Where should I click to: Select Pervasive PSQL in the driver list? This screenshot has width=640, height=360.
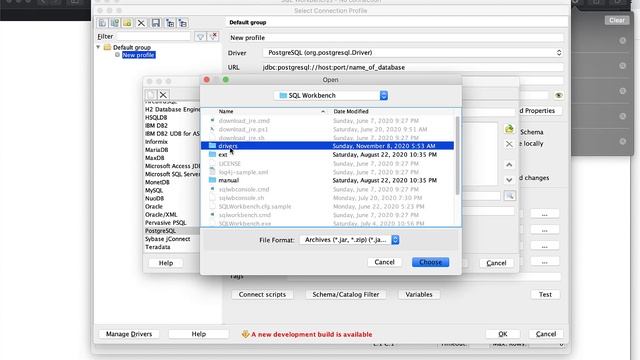click(x=165, y=222)
